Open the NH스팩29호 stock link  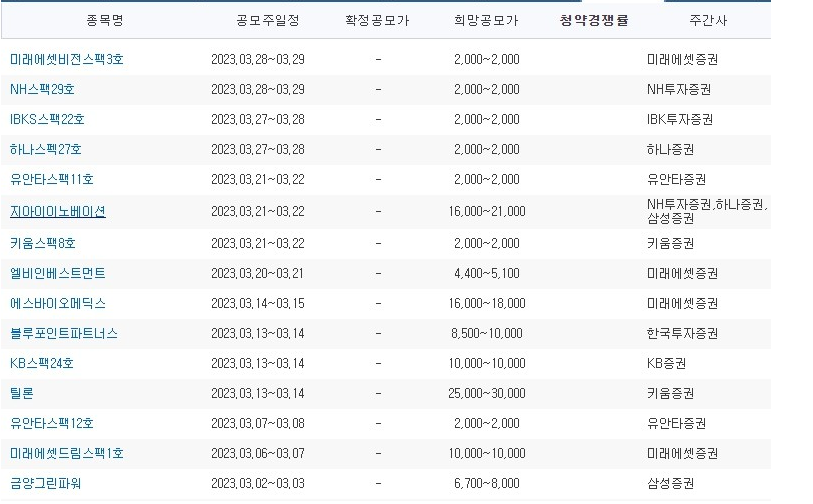tap(42, 90)
